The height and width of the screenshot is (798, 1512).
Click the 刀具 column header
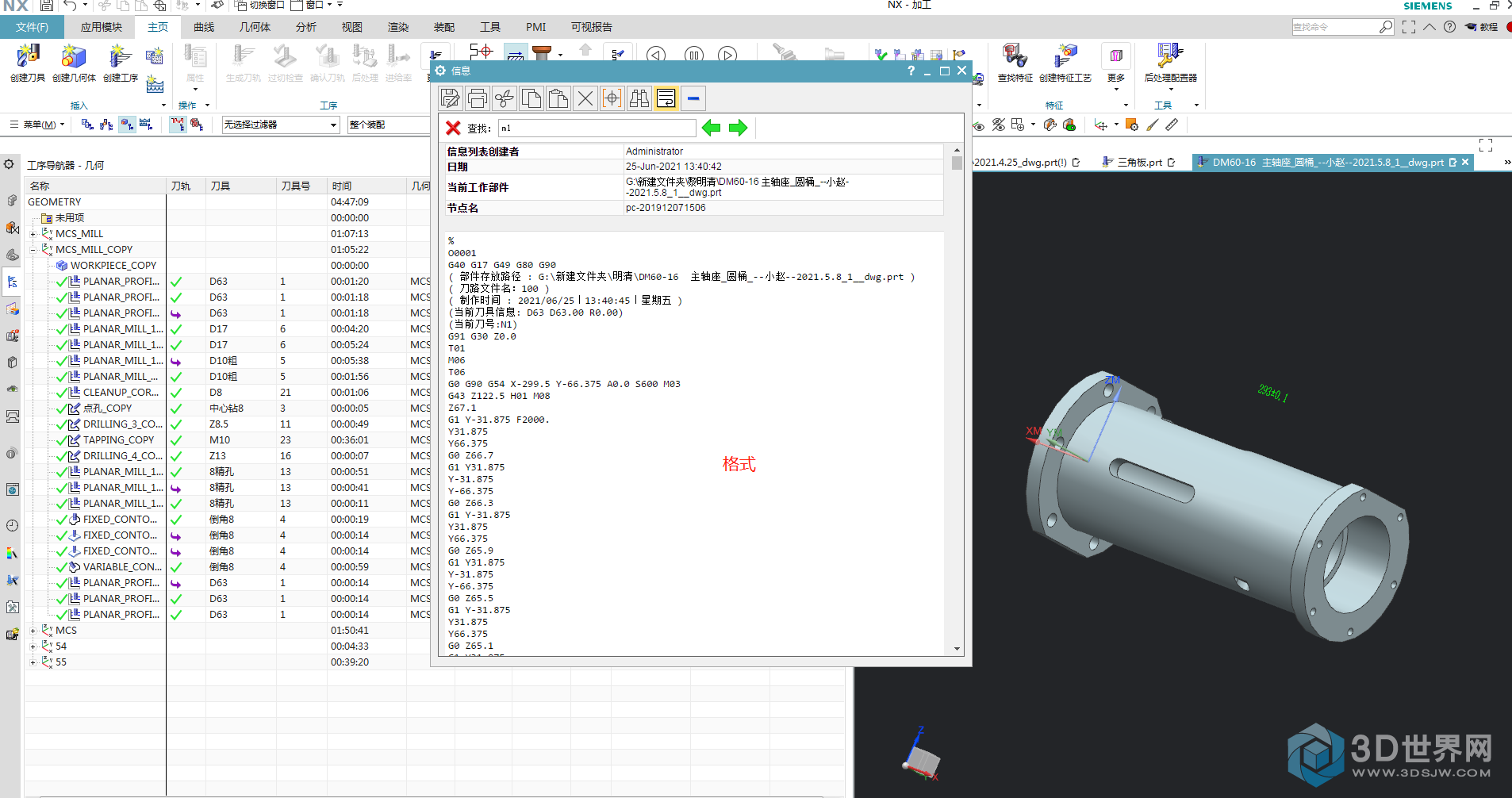pos(241,186)
